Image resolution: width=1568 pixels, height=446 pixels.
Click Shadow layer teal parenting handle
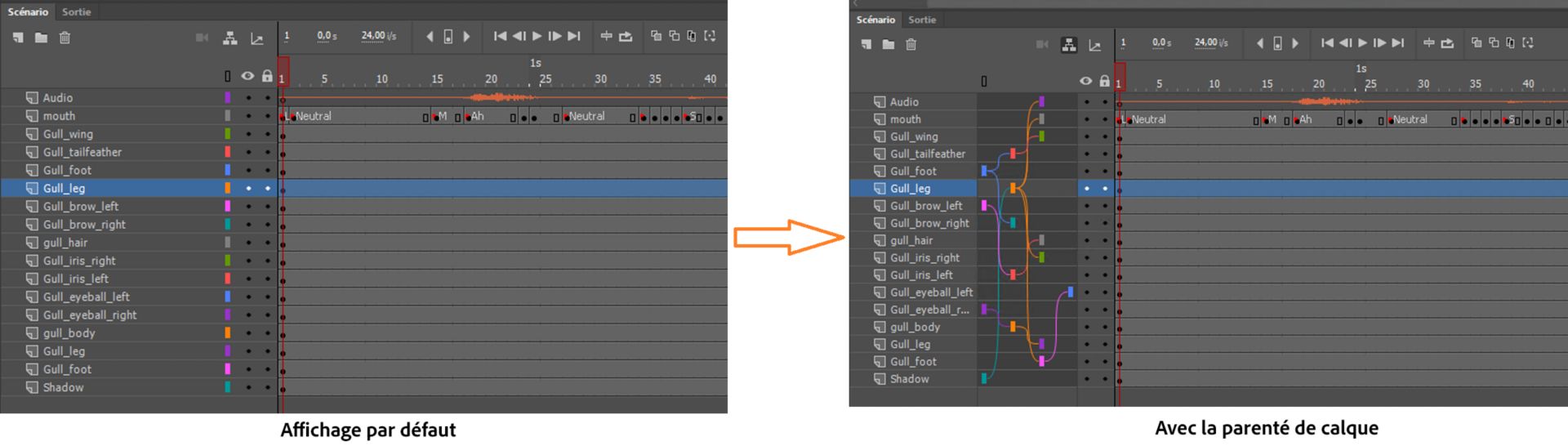[984, 378]
